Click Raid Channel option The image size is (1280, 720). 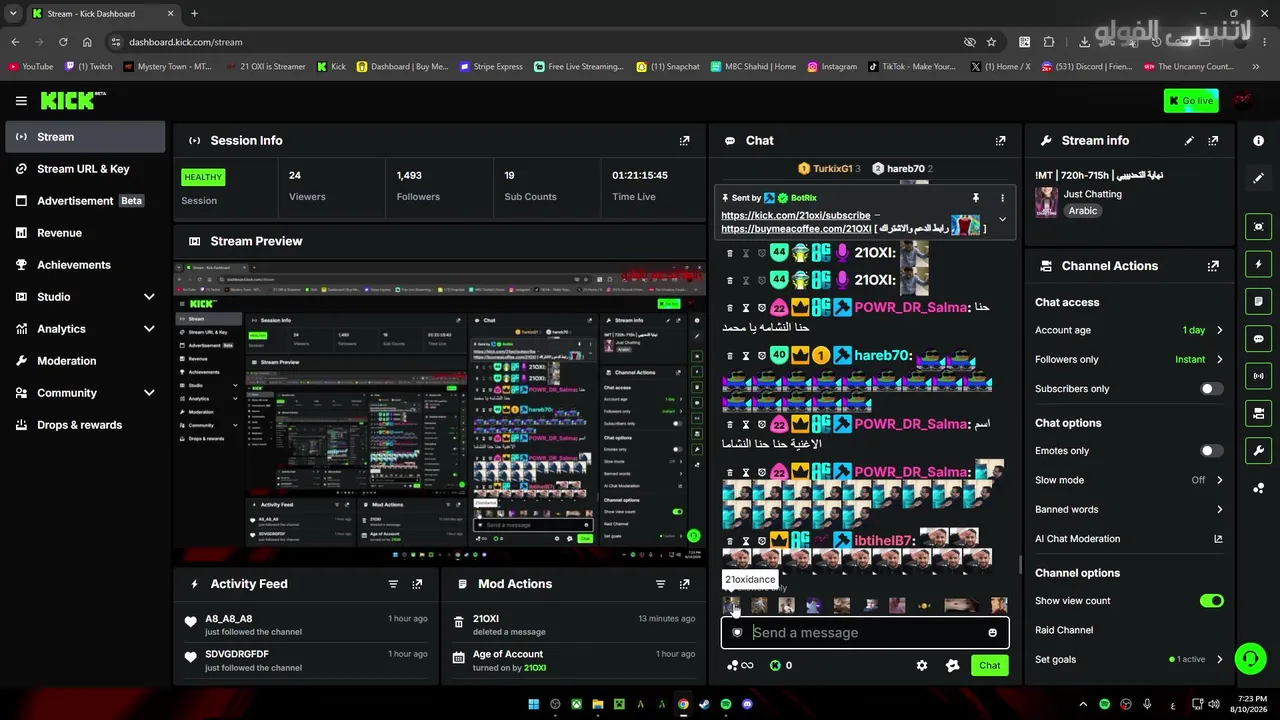tap(1064, 630)
